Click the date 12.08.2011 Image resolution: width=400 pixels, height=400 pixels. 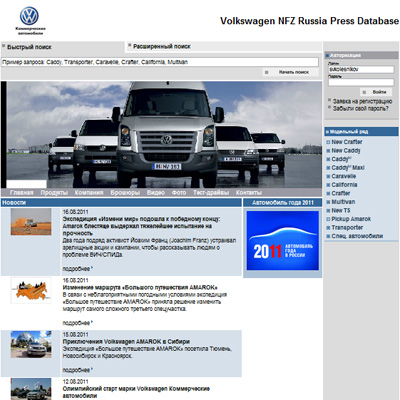[x=76, y=382]
